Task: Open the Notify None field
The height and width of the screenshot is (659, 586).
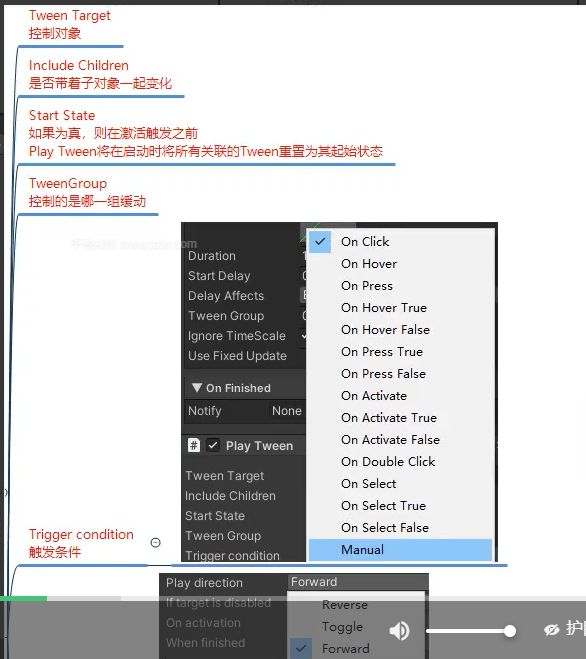Action: (x=287, y=411)
